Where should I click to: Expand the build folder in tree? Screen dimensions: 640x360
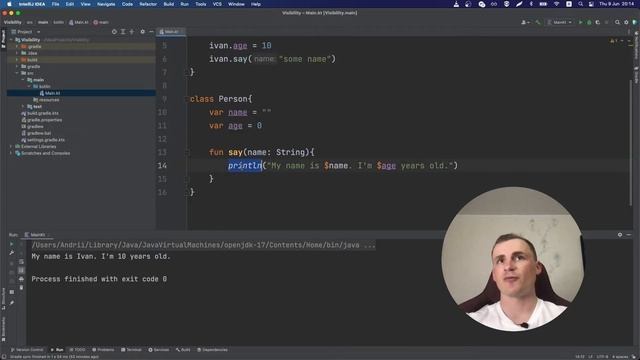pyautogui.click(x=17, y=60)
